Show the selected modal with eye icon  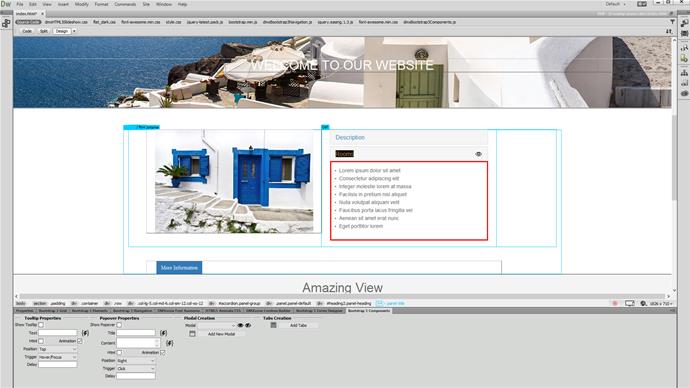[x=240, y=326]
